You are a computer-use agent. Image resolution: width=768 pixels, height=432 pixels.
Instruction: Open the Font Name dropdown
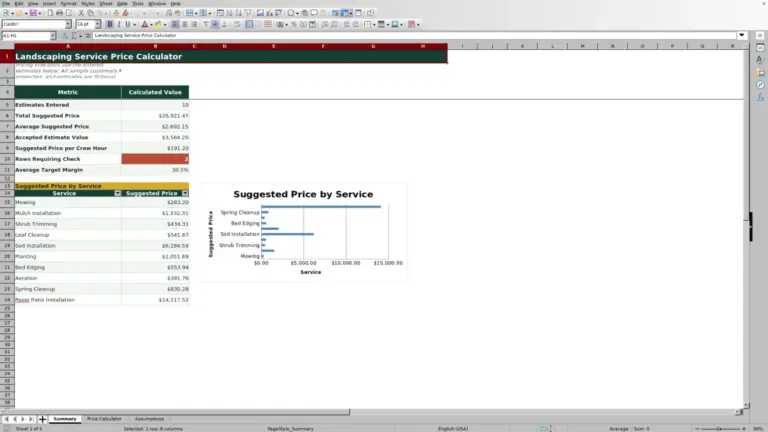[68, 24]
